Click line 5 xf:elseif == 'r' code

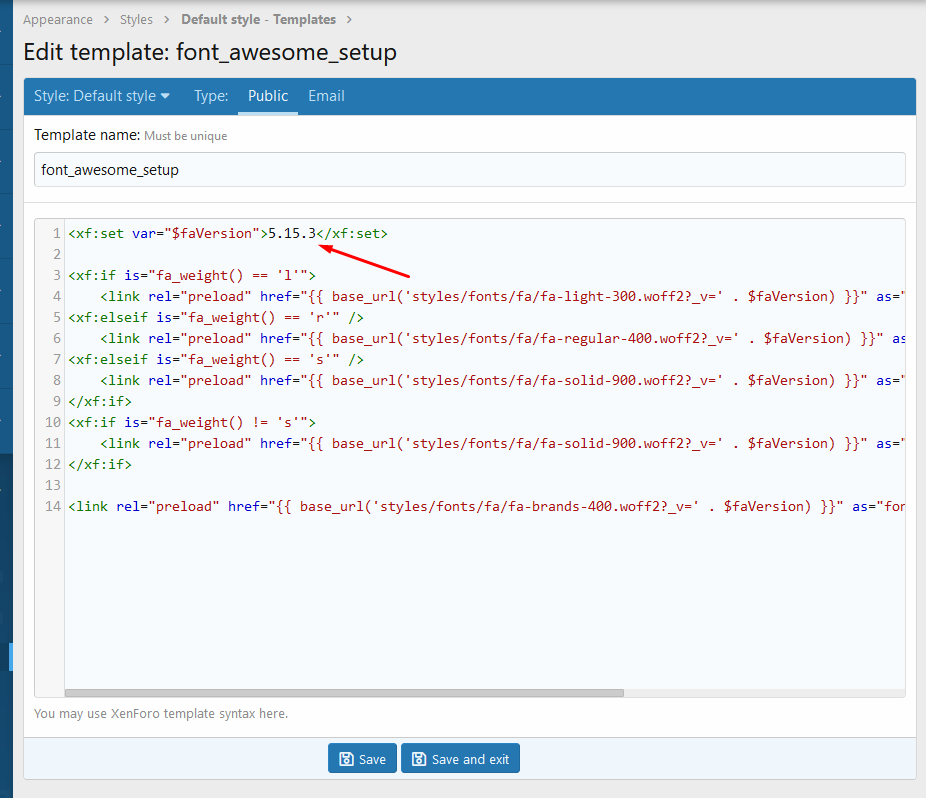(x=216, y=317)
